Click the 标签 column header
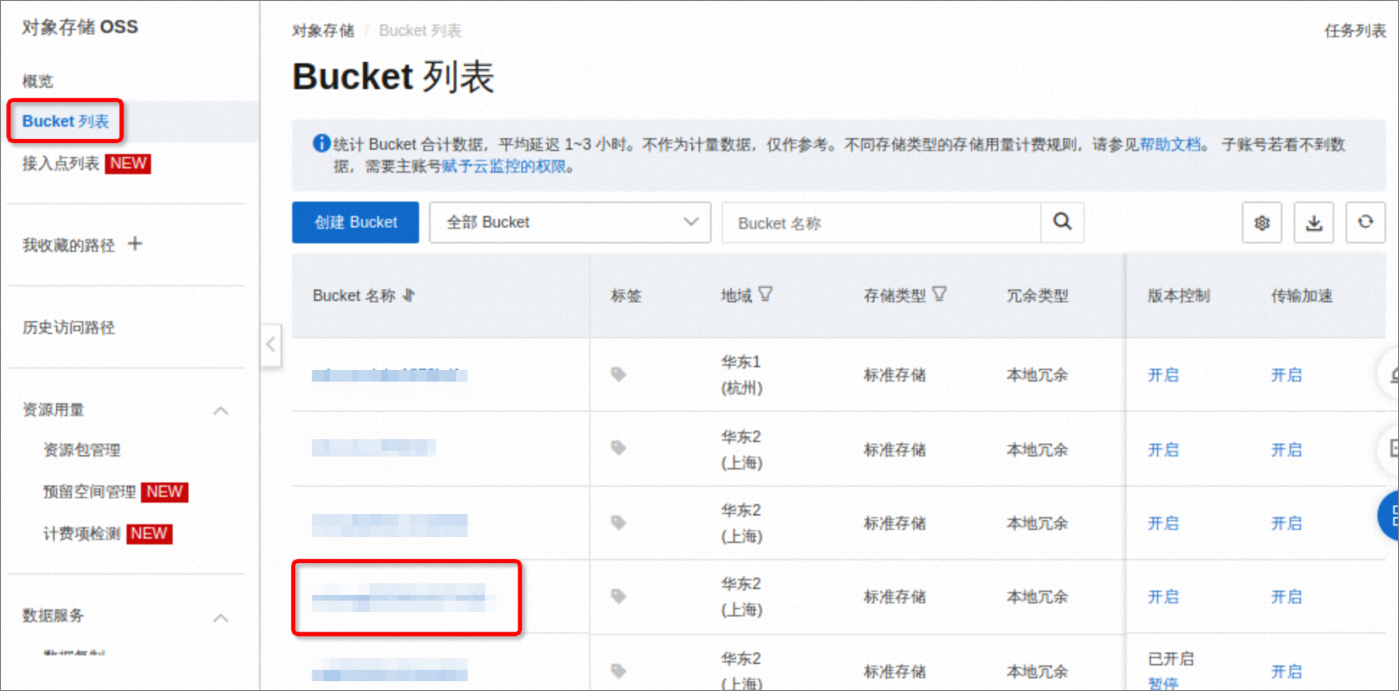1399x691 pixels. [x=626, y=296]
